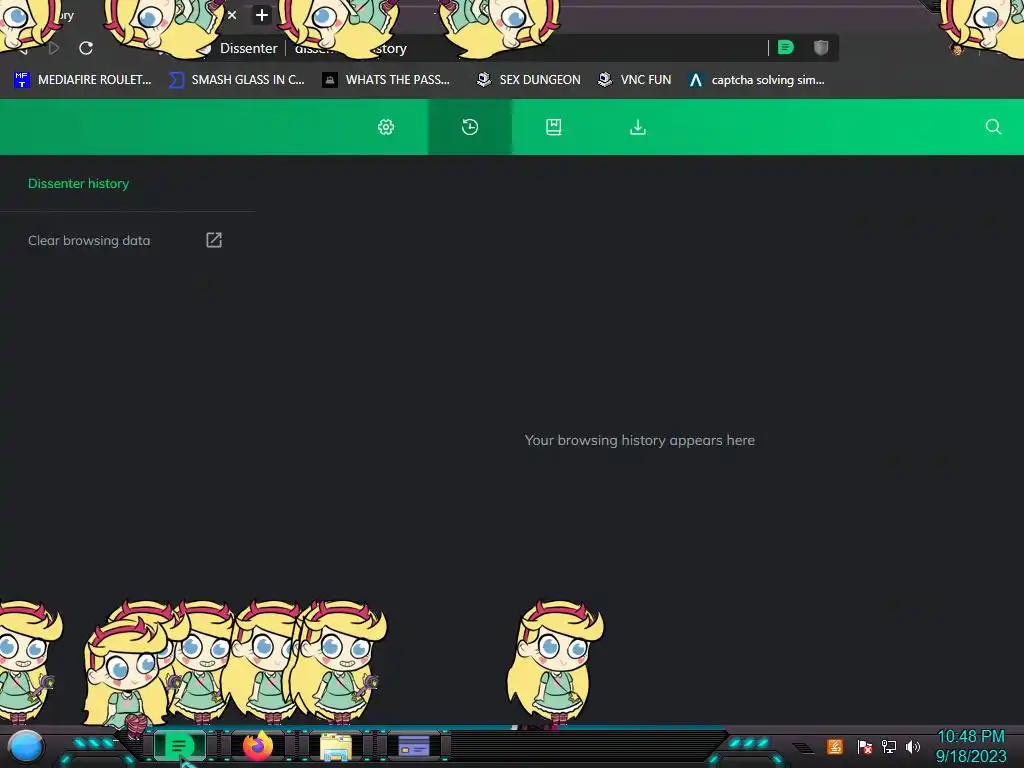Image resolution: width=1024 pixels, height=768 pixels.
Task: Click the history search magnifier icon
Action: 993,127
